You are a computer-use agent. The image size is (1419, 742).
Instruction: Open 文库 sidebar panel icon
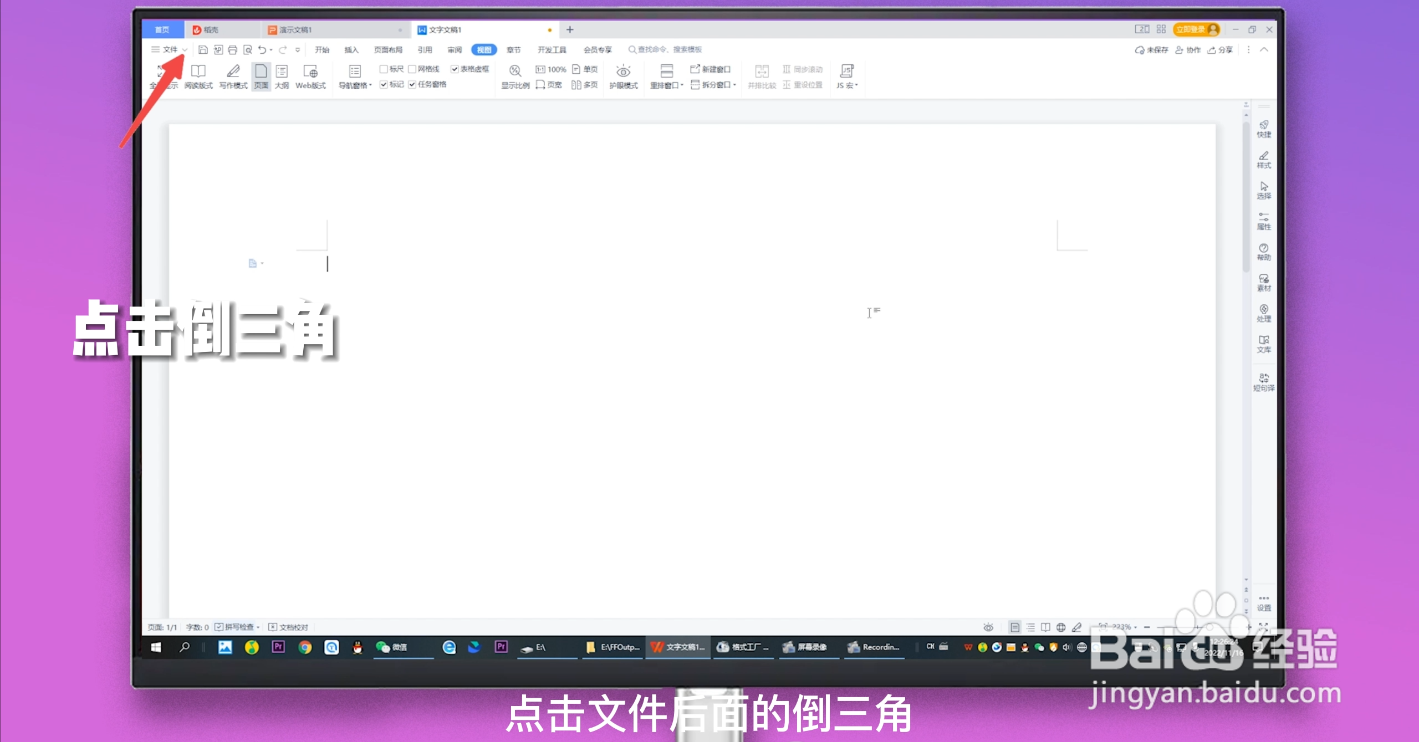point(1264,344)
